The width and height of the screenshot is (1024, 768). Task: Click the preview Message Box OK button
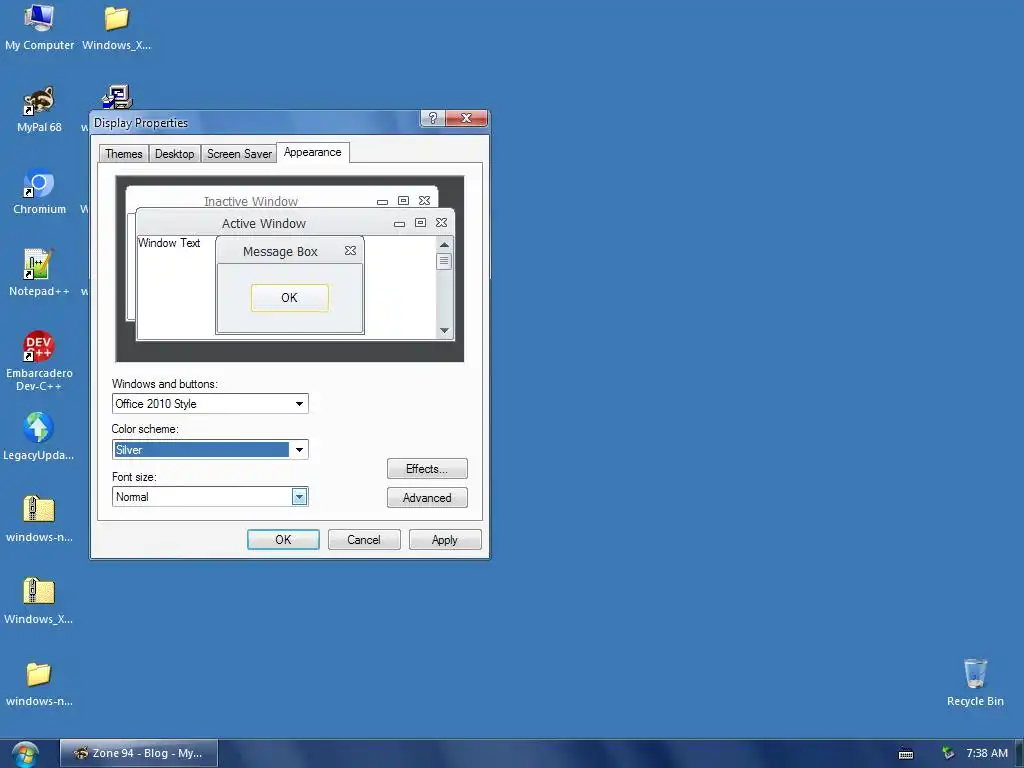click(x=289, y=298)
